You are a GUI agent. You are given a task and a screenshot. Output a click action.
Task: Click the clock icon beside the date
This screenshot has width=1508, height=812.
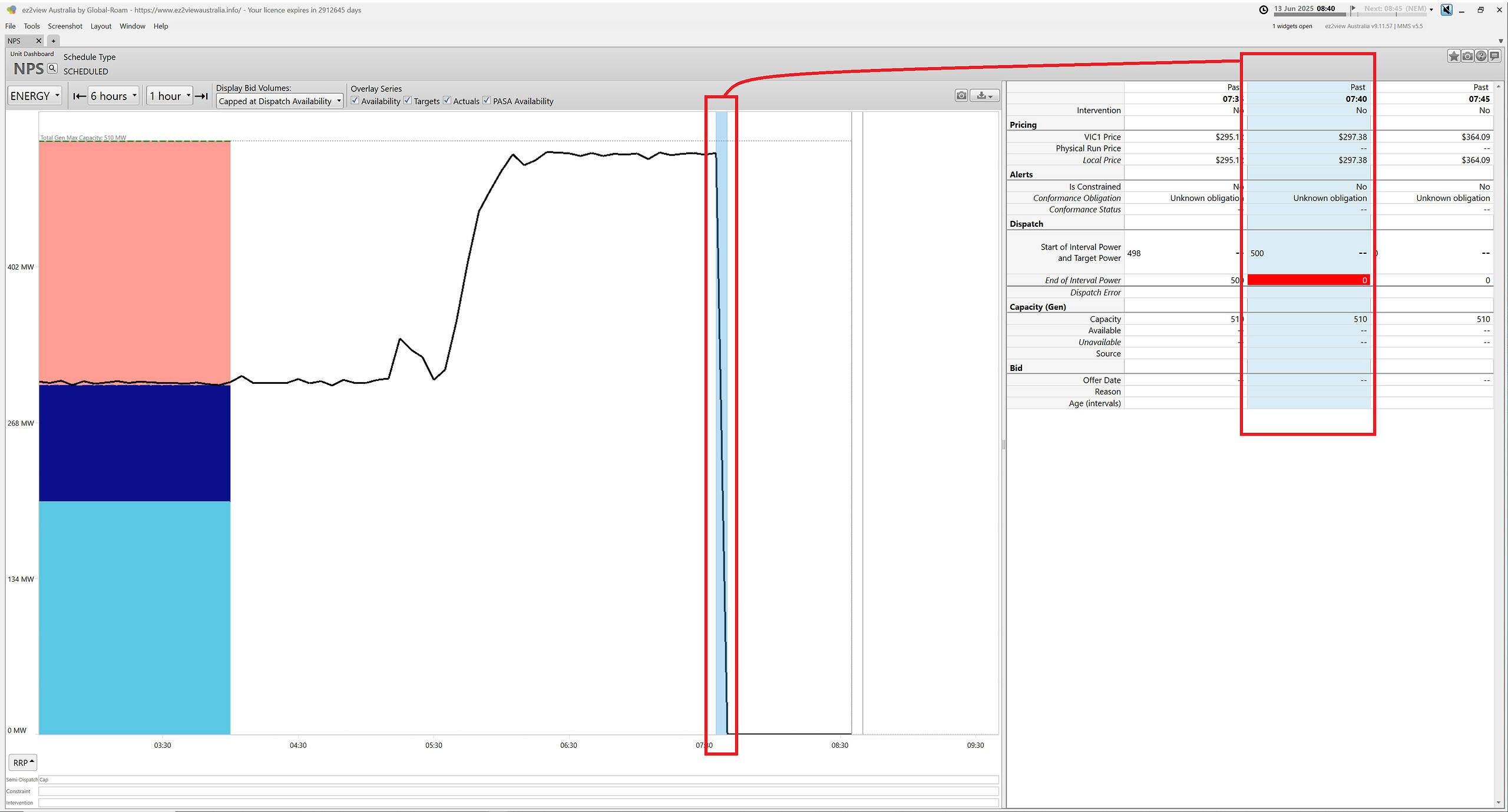1264,9
